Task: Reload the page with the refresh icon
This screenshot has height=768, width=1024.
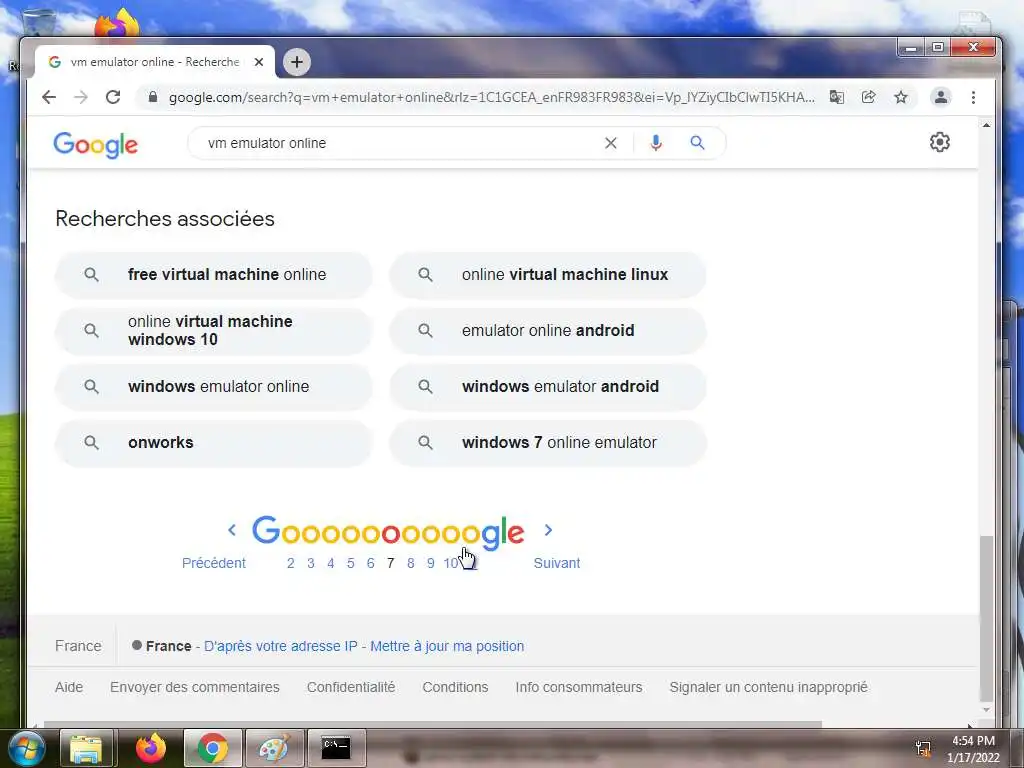Action: coord(113,97)
